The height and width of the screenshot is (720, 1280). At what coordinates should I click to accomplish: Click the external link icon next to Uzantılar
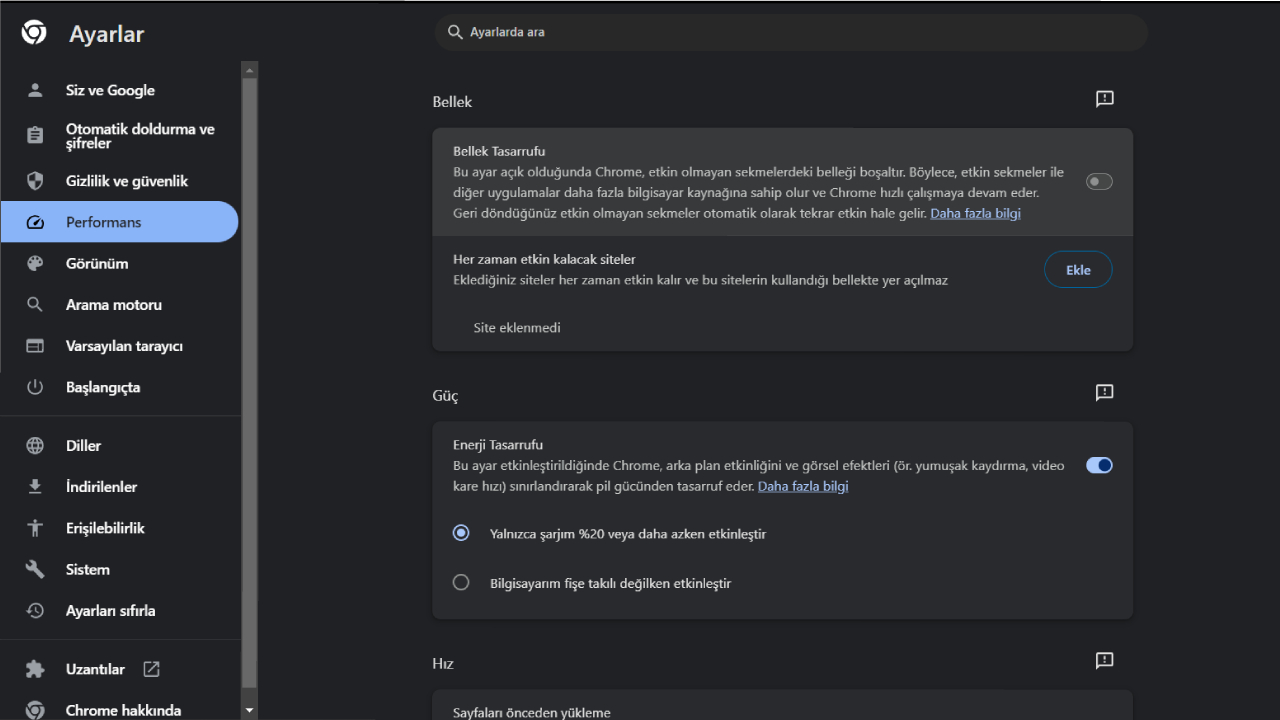point(152,669)
